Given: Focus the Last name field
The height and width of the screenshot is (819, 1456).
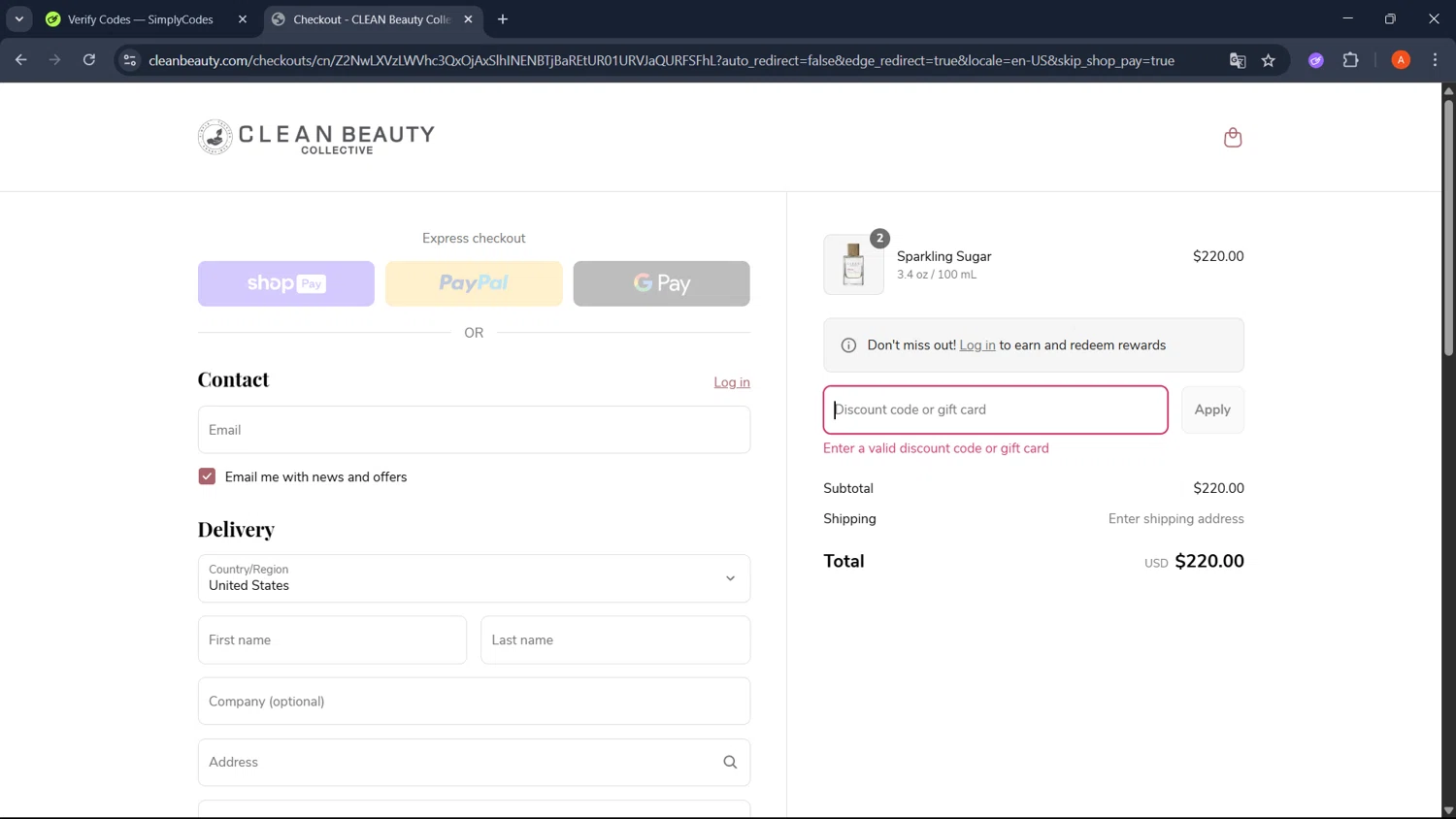Looking at the screenshot, I should [x=615, y=640].
